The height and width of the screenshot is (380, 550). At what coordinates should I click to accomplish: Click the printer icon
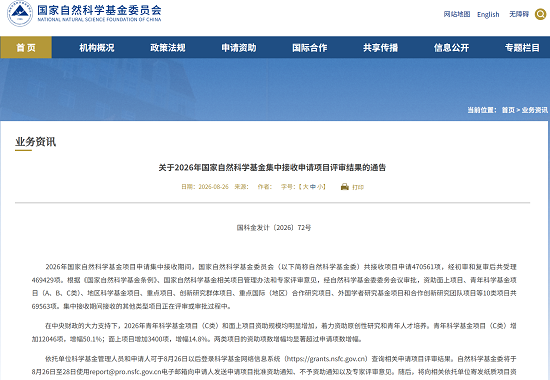[x=345, y=187]
